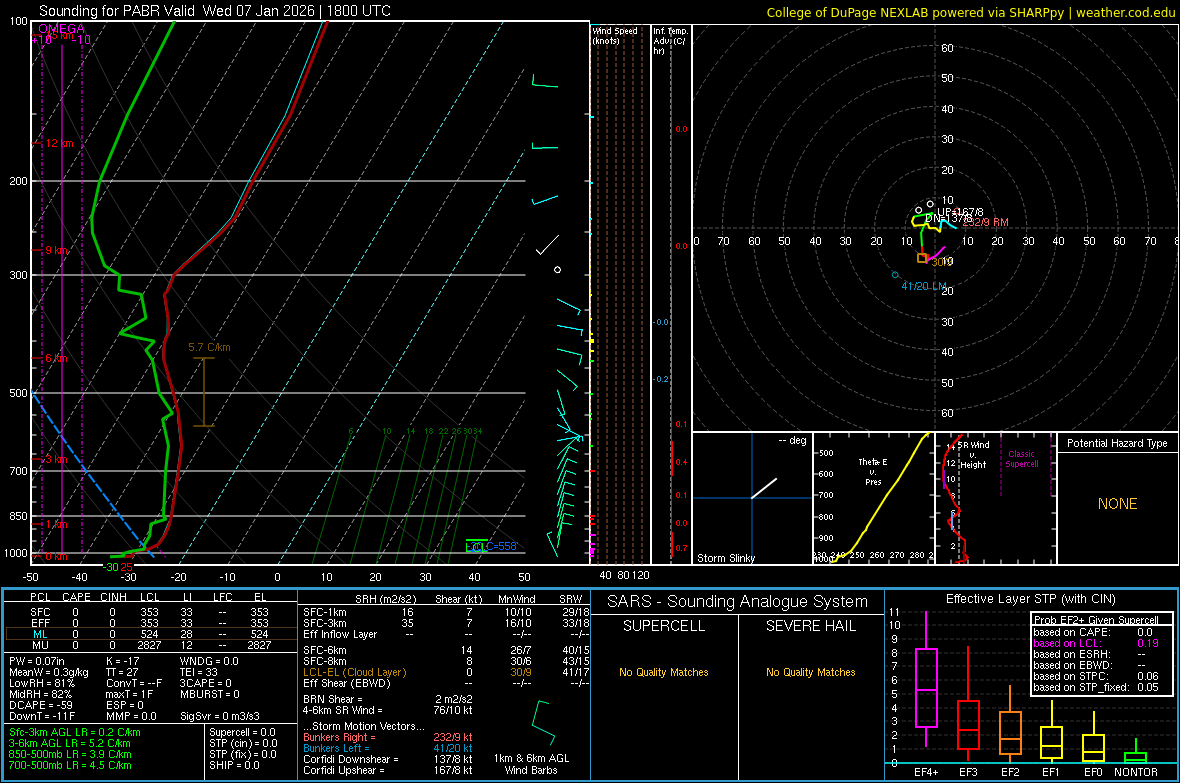Click the 'Corfidi Downshear =' row label
Screen dimensions: 1180x783
[x=351, y=759]
